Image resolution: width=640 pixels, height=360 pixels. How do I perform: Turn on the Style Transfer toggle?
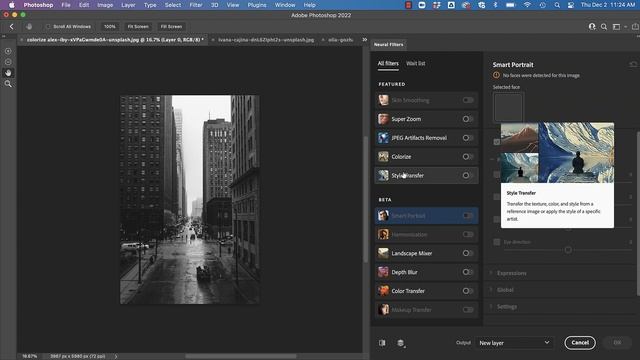click(468, 175)
